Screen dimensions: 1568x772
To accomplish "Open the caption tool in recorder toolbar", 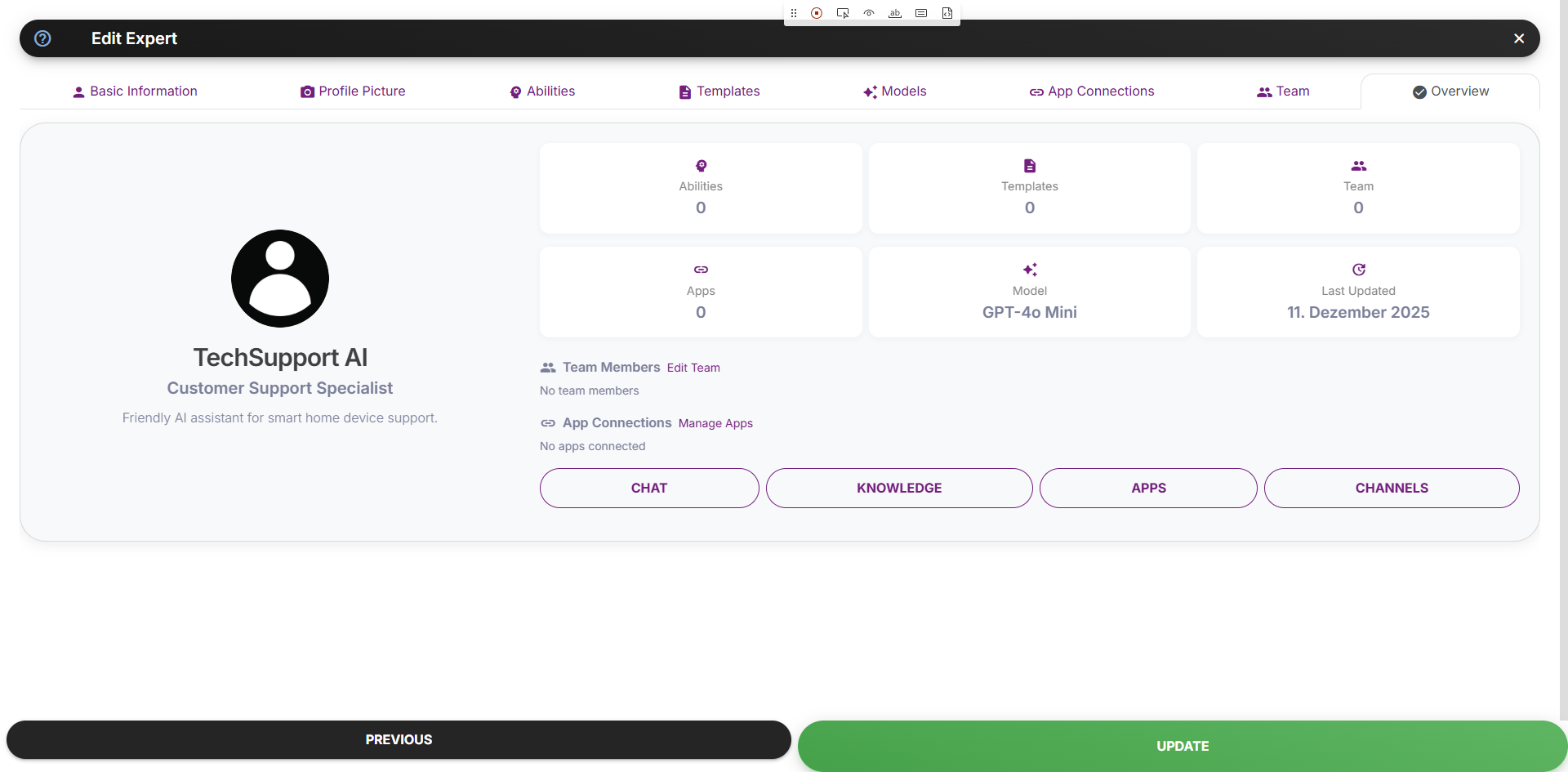I will click(x=922, y=13).
